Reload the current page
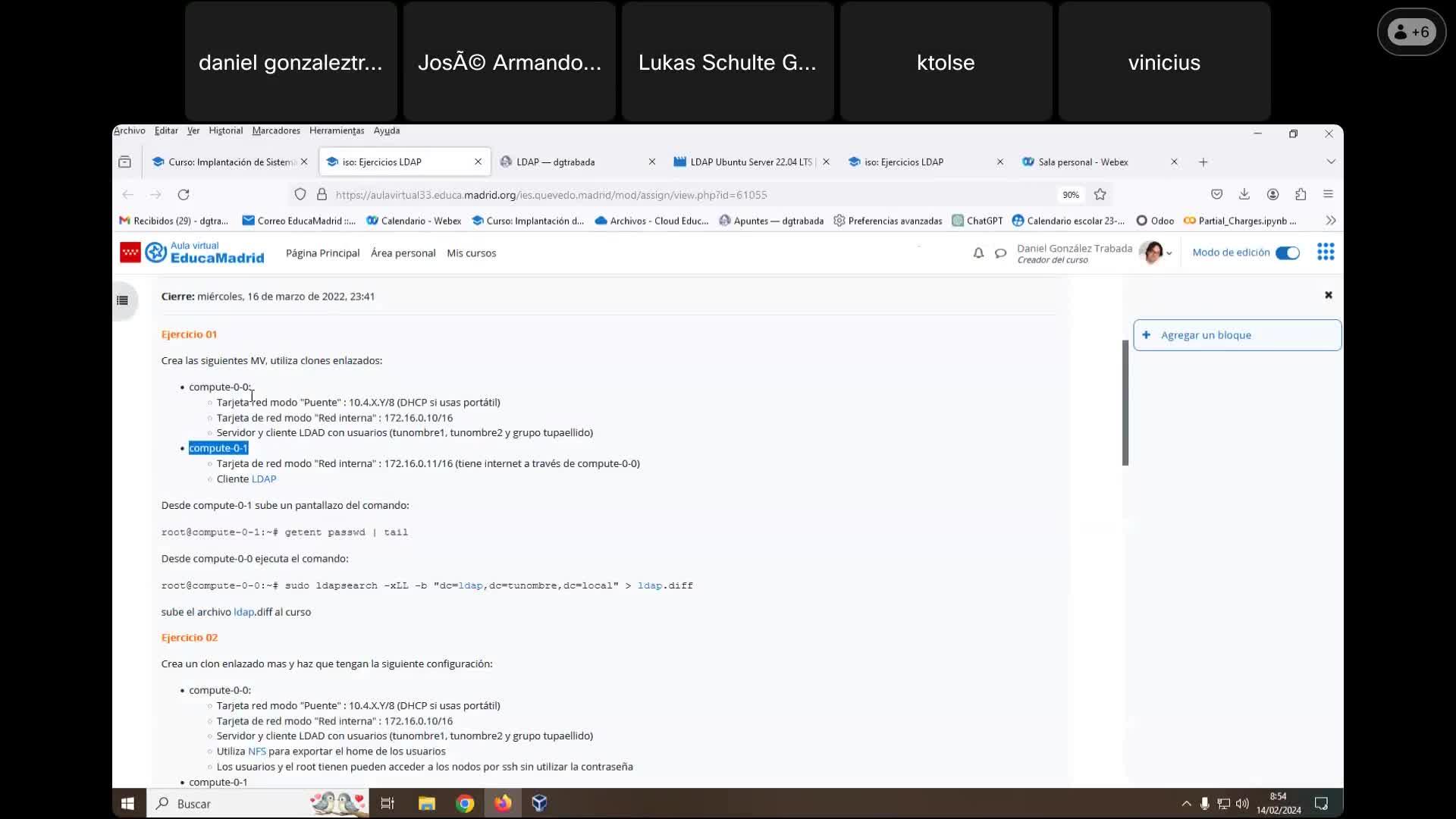This screenshot has height=819, width=1456. [184, 195]
